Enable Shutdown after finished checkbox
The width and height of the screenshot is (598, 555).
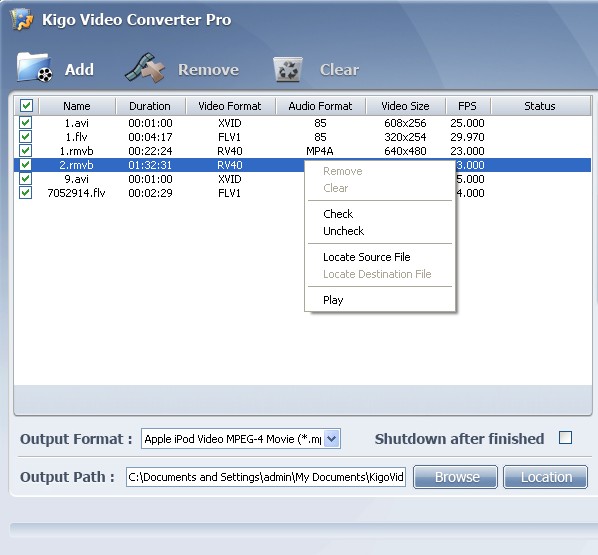point(565,438)
